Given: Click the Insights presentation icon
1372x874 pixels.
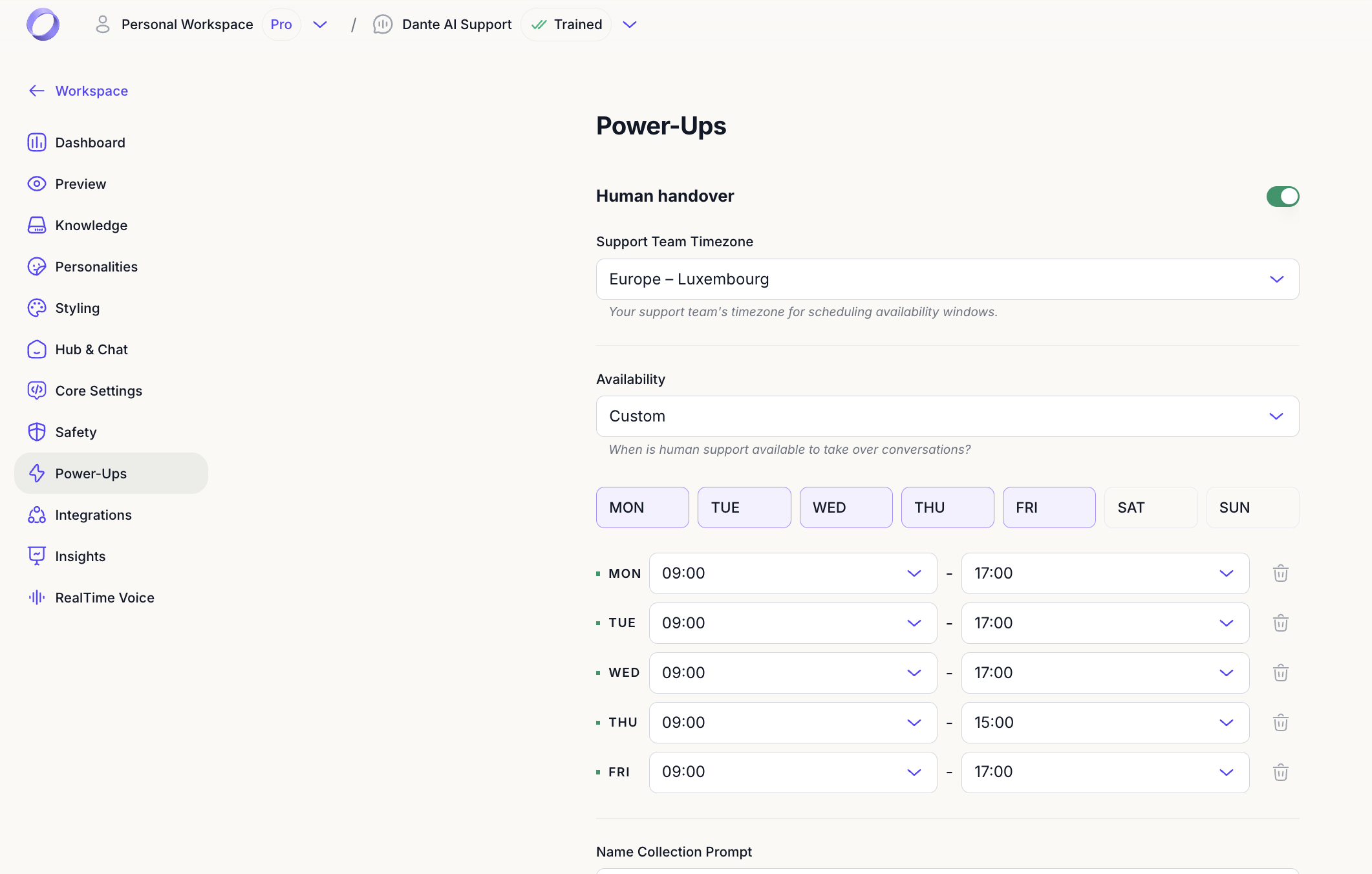Looking at the screenshot, I should (x=37, y=556).
